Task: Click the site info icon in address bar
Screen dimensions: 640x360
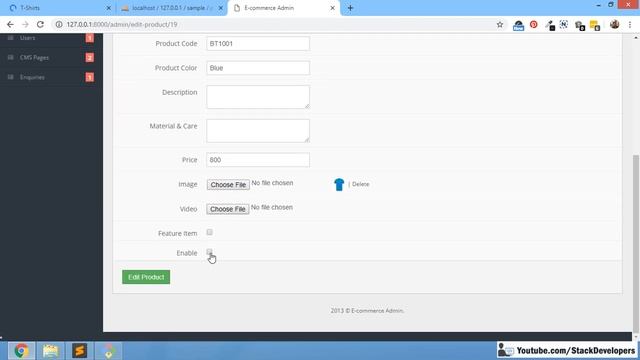Action: 59,24
